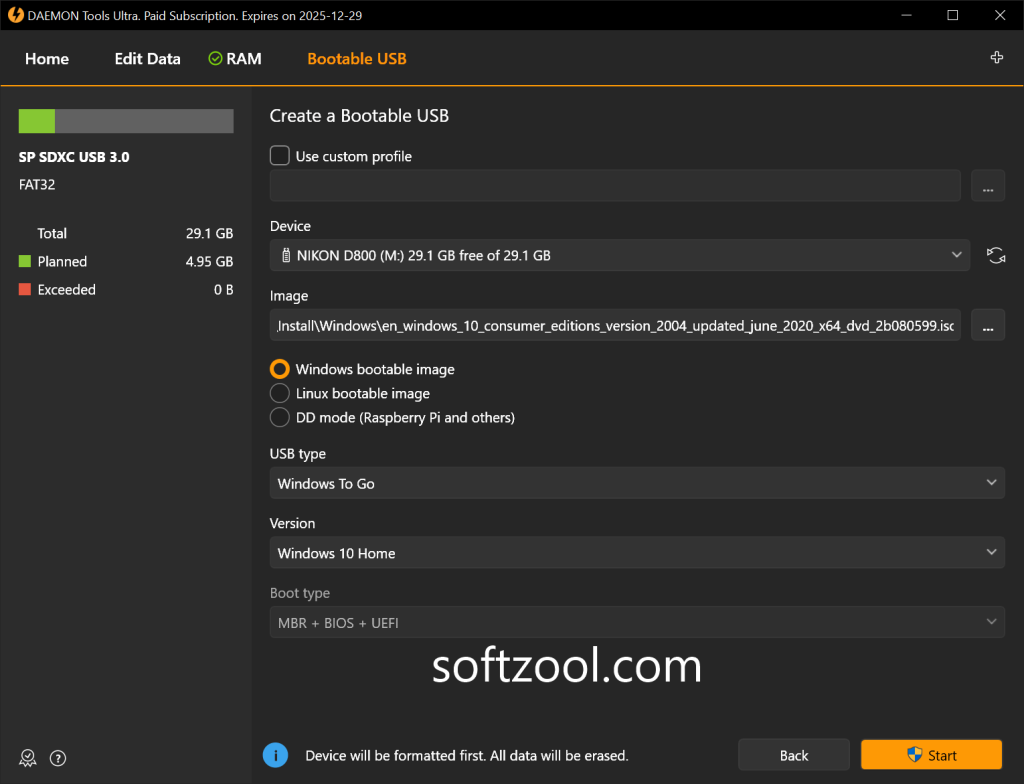Viewport: 1024px width, 784px height.
Task: Browse for an image file
Action: click(x=987, y=325)
